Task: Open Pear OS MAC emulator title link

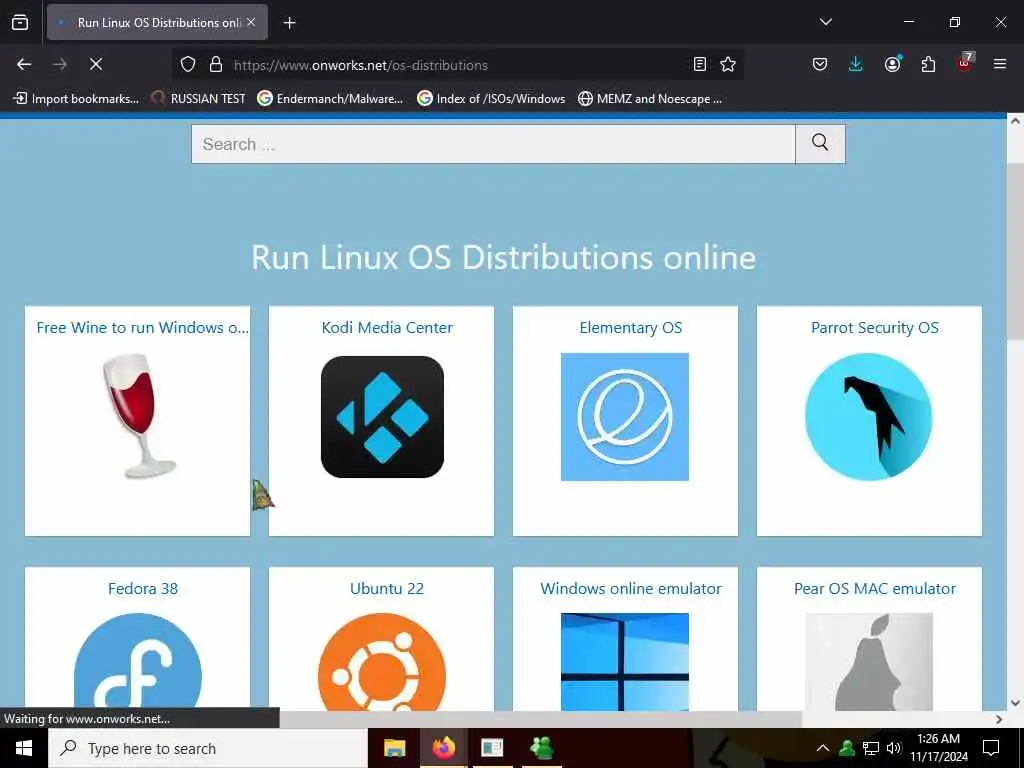Action: [x=874, y=588]
